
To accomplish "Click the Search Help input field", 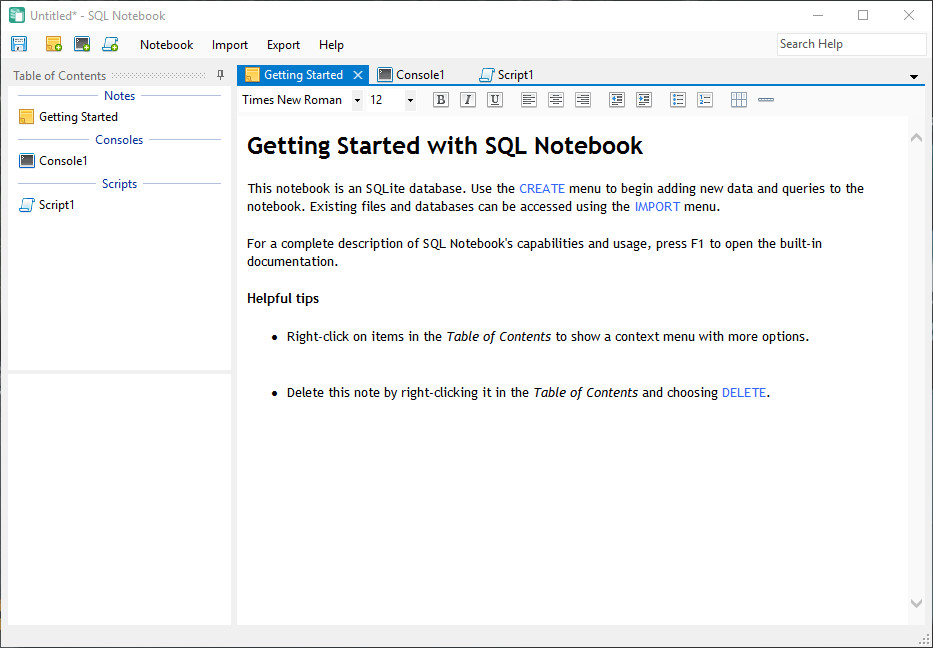I will (x=851, y=44).
